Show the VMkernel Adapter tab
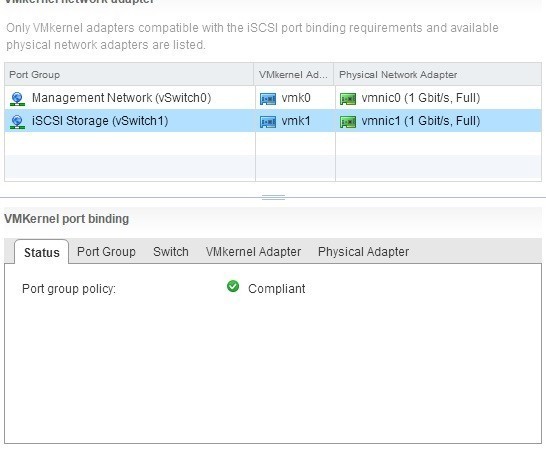Screen dimensions: 546x450 click(253, 251)
